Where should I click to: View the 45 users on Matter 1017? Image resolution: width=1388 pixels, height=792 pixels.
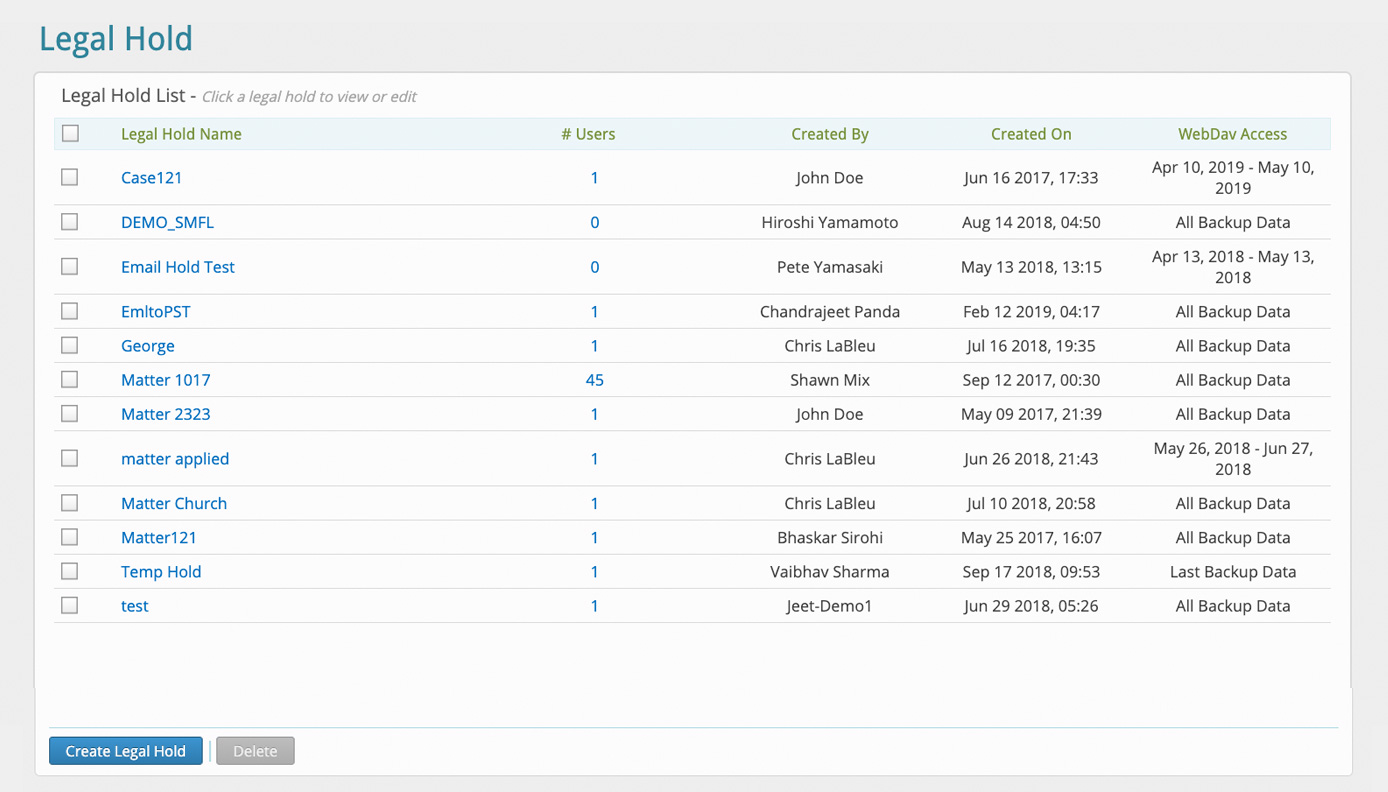point(594,379)
